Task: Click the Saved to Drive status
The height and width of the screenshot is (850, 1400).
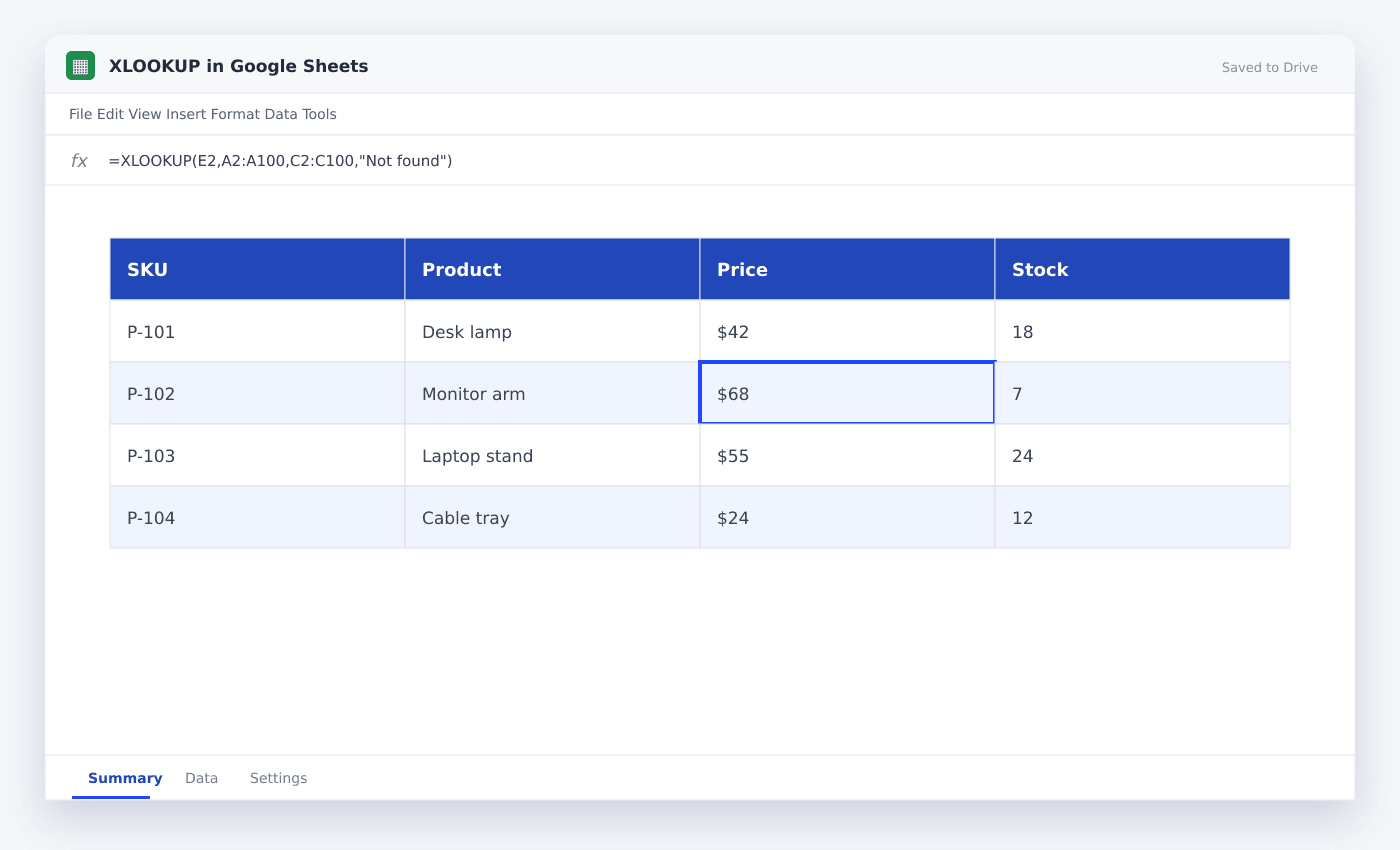Action: pos(1270,67)
